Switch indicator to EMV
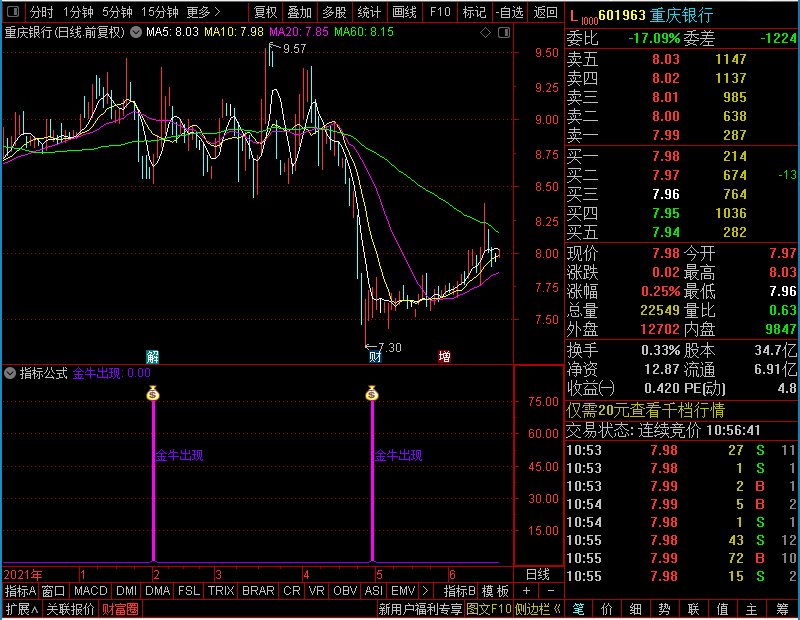Viewport: 800px width, 620px height. [x=403, y=591]
